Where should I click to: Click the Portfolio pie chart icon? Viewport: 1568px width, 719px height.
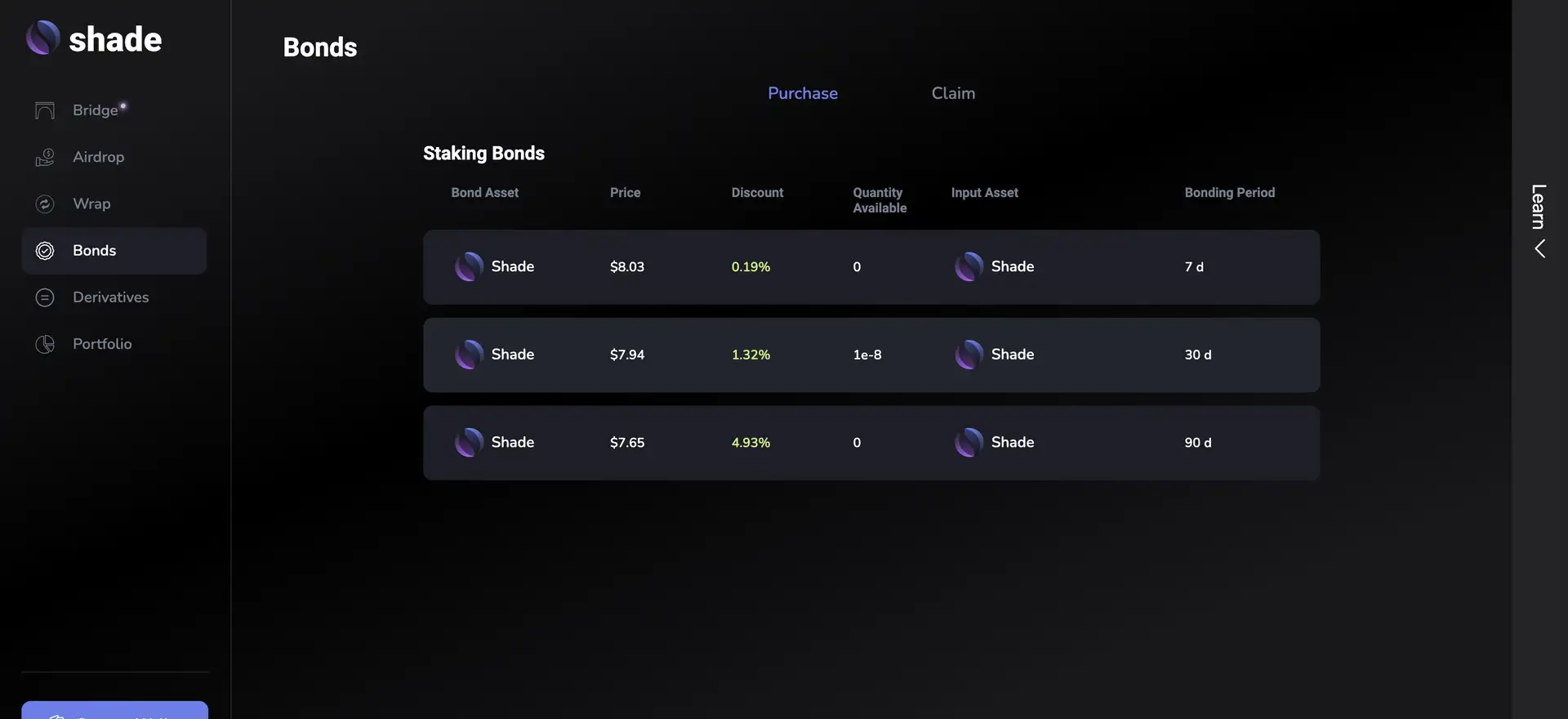pyautogui.click(x=45, y=344)
